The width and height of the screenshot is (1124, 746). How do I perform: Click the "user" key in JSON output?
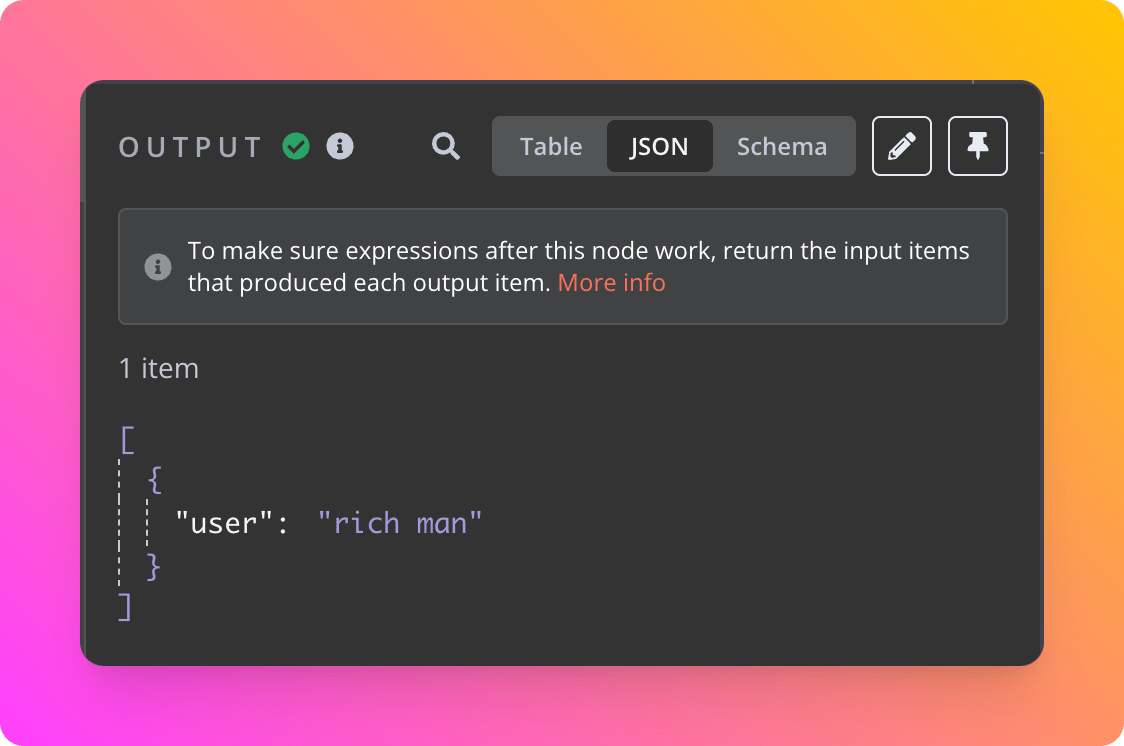(x=224, y=523)
